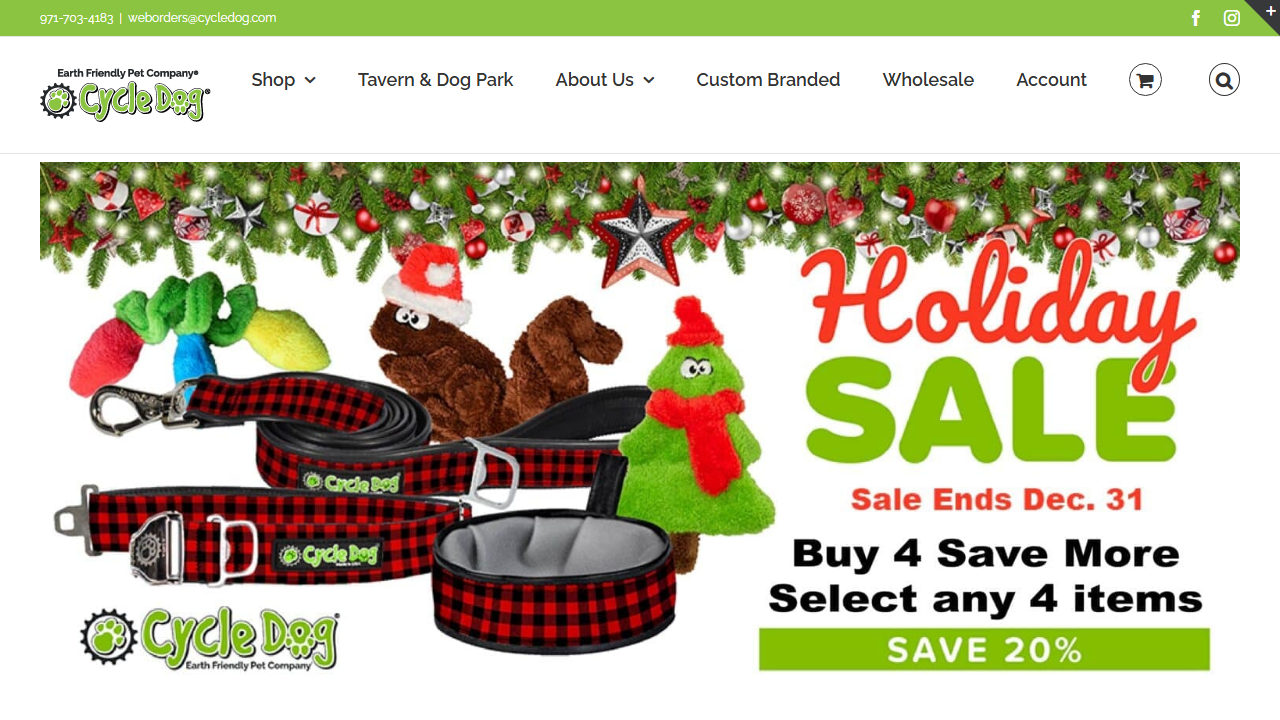Open the Instagram profile icon
The width and height of the screenshot is (1280, 720).
tap(1232, 18)
